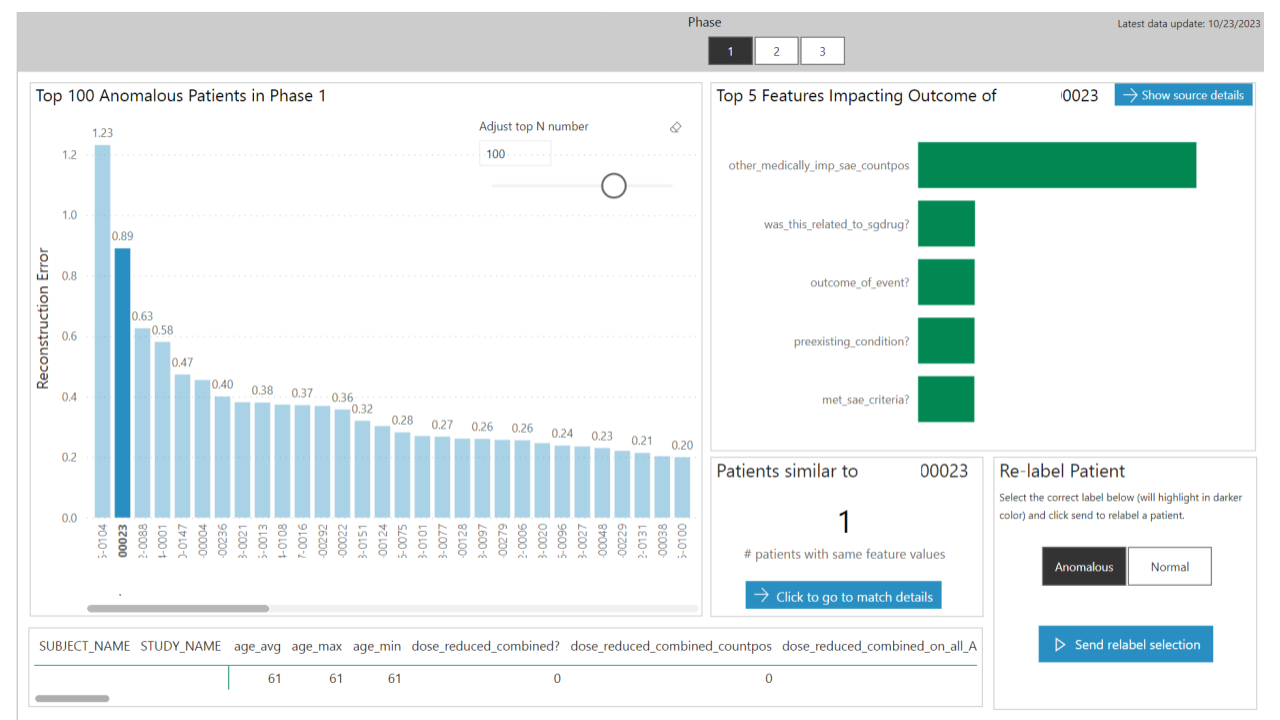Image resolution: width=1280 pixels, height=720 pixels.
Task: Toggle Phase 2 in the Phase selector
Action: (776, 50)
